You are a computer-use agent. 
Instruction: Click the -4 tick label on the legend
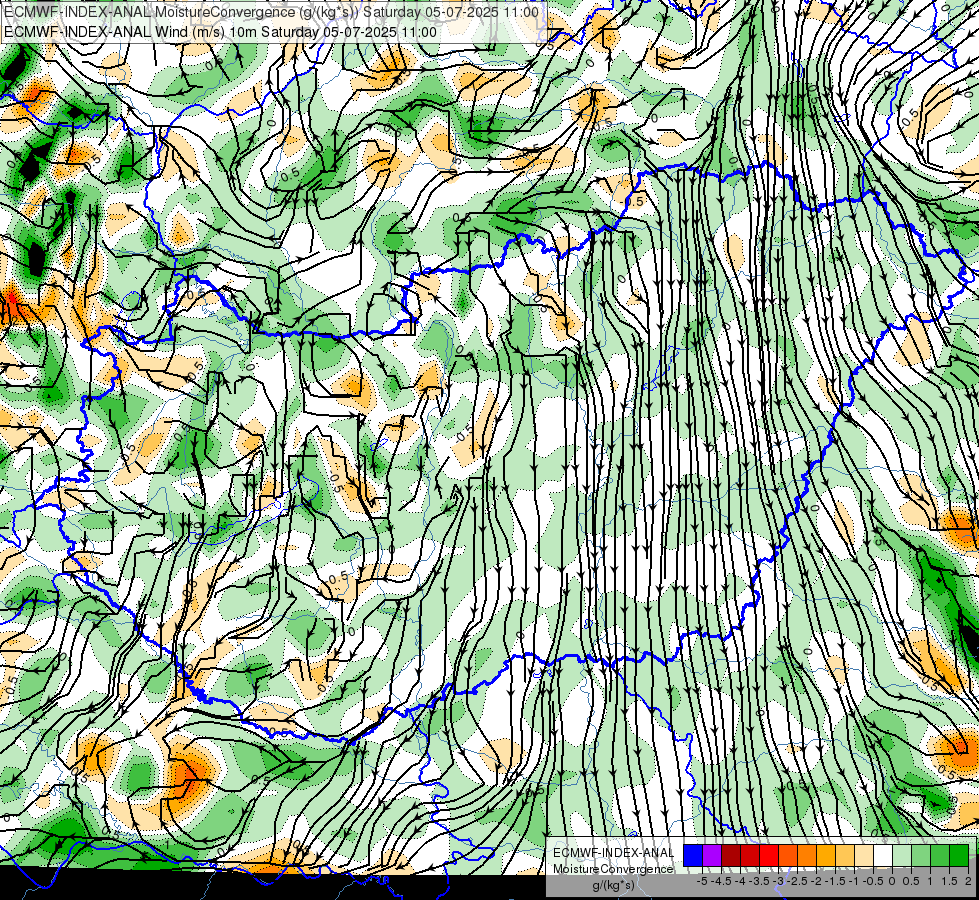(740, 881)
